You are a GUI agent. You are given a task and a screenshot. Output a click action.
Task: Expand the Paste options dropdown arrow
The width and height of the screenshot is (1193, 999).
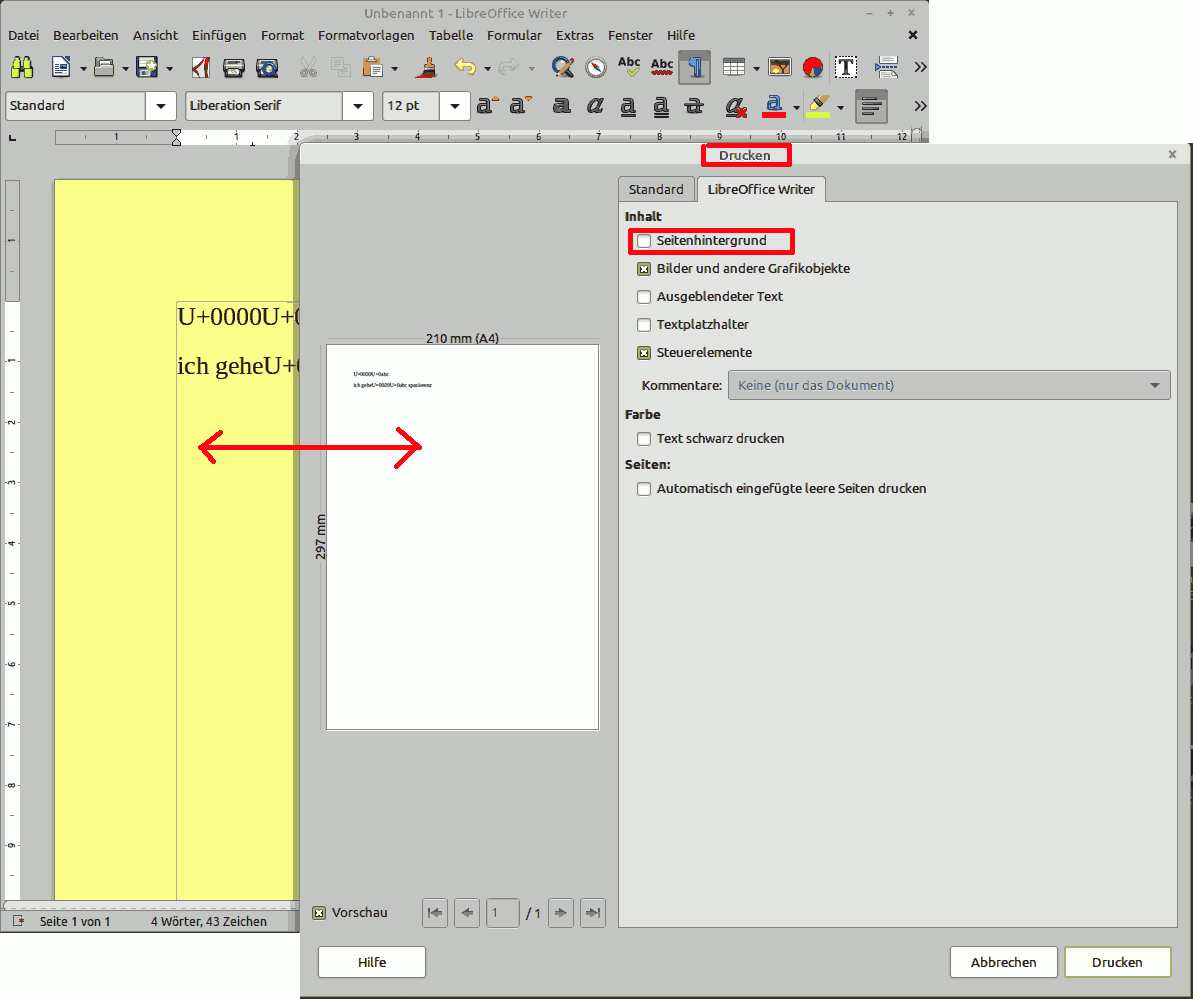(x=394, y=69)
